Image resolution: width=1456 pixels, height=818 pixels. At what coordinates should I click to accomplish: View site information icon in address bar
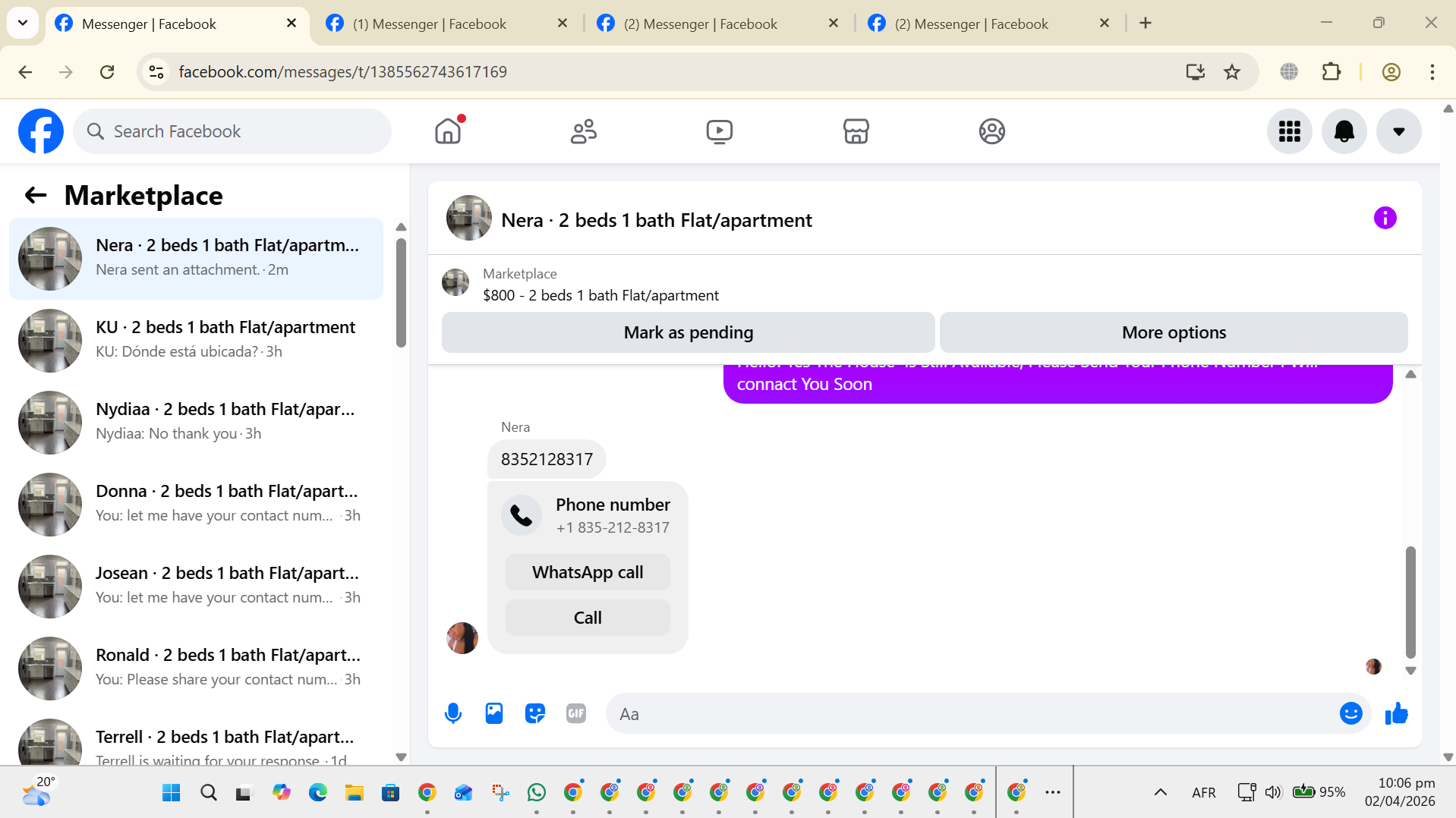(x=156, y=72)
